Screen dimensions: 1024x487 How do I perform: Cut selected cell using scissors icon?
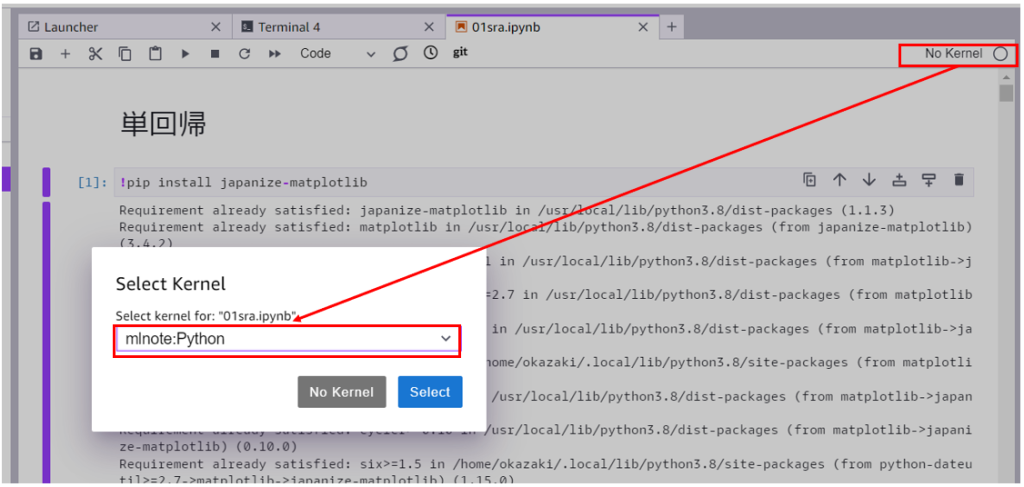tap(95, 54)
